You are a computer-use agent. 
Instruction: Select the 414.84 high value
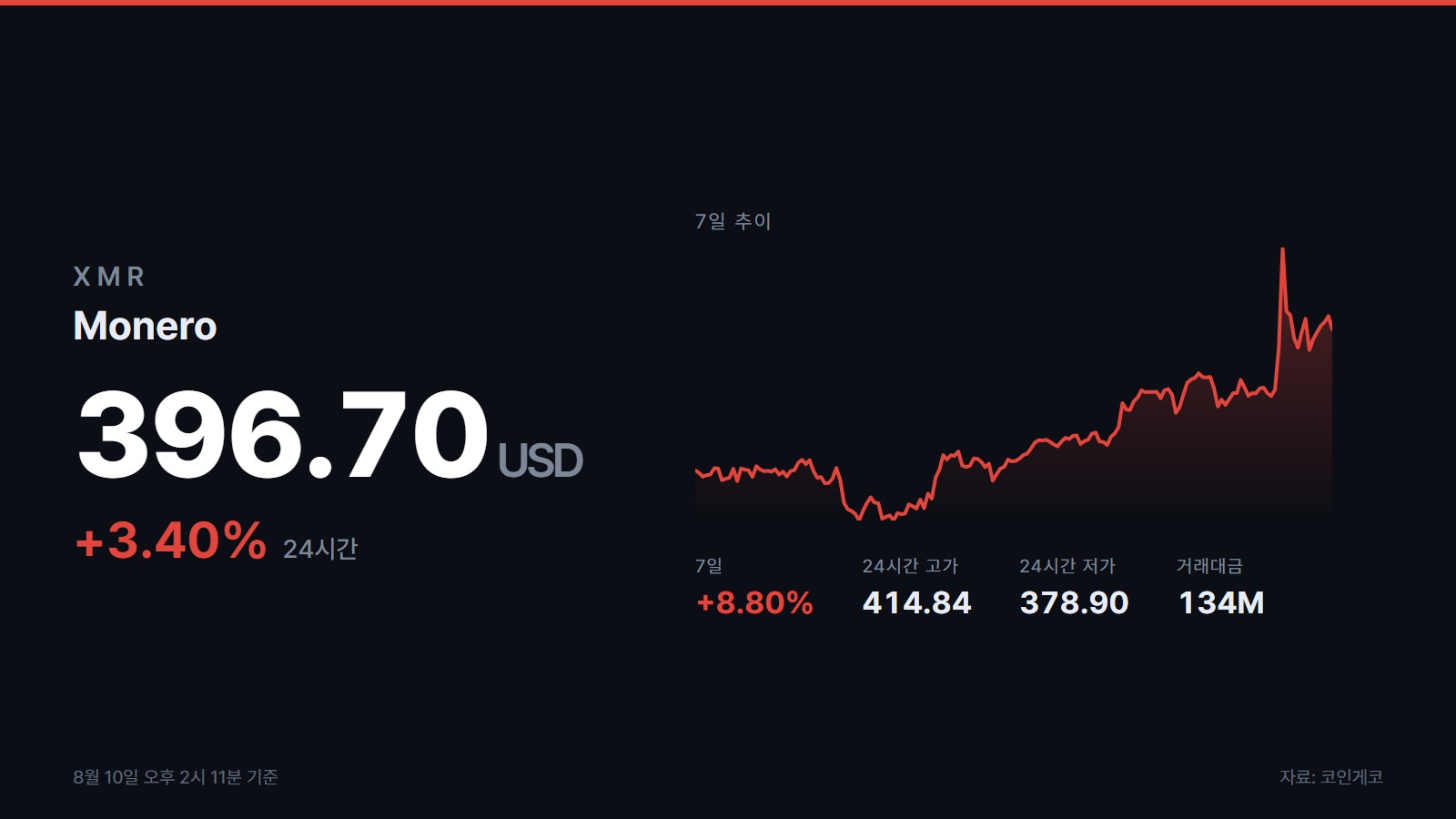pos(916,602)
